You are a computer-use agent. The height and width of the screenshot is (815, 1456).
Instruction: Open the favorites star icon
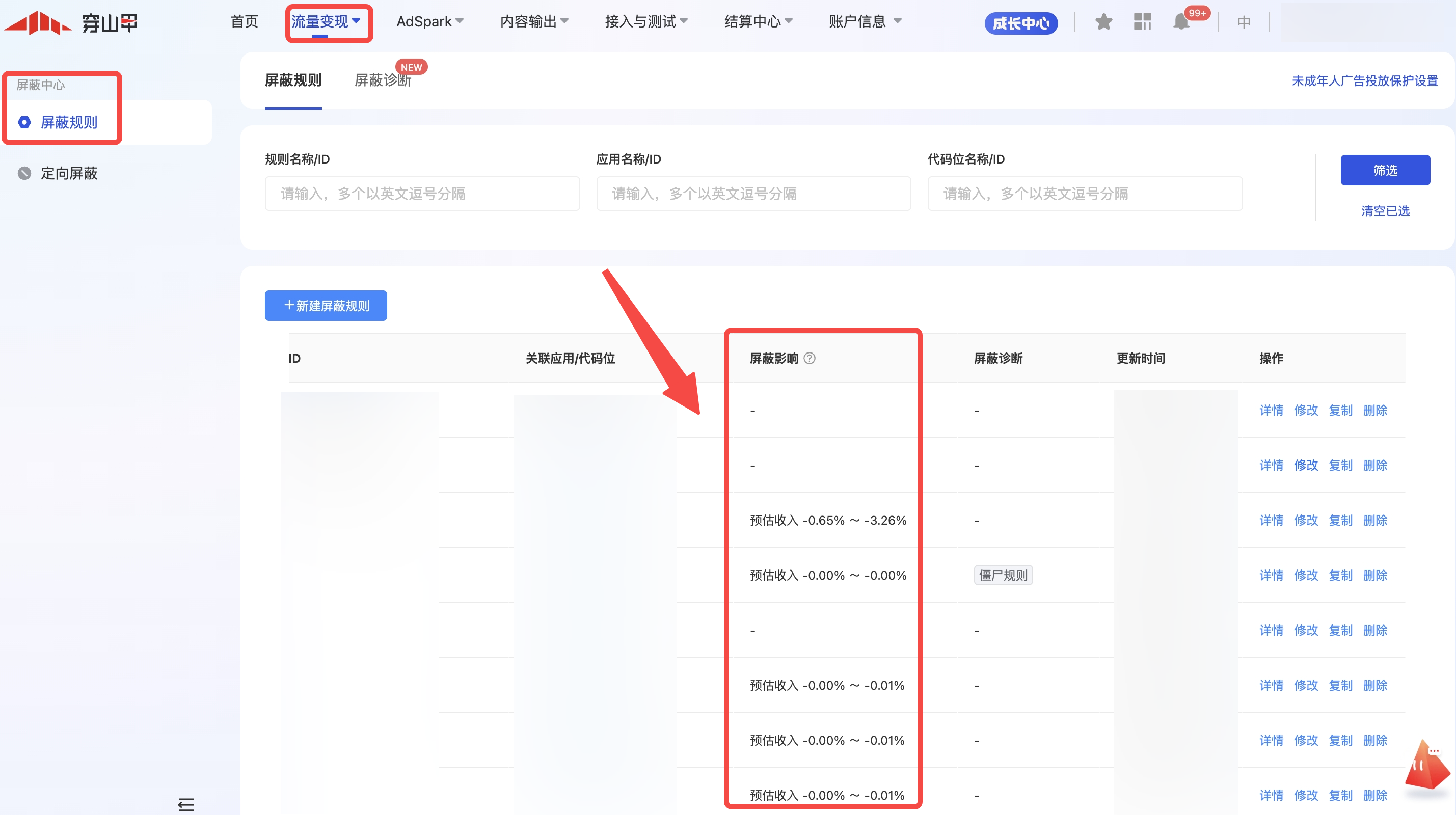tap(1103, 22)
